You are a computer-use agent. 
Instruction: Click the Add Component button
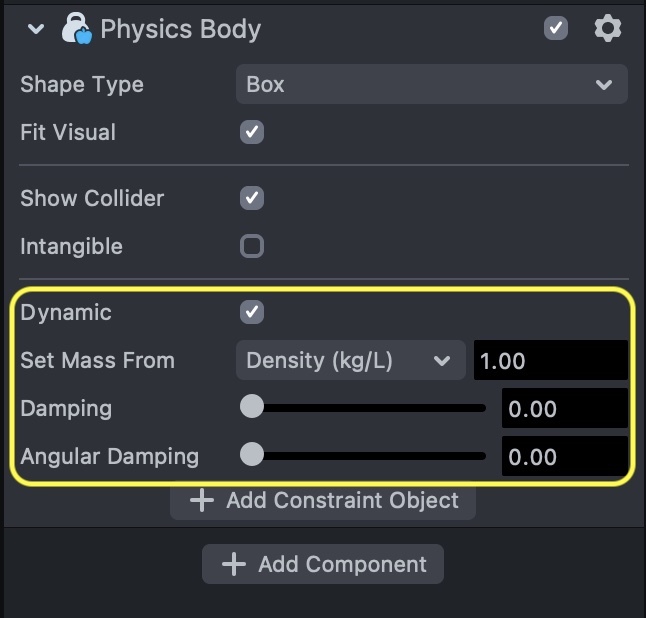pyautogui.click(x=323, y=564)
